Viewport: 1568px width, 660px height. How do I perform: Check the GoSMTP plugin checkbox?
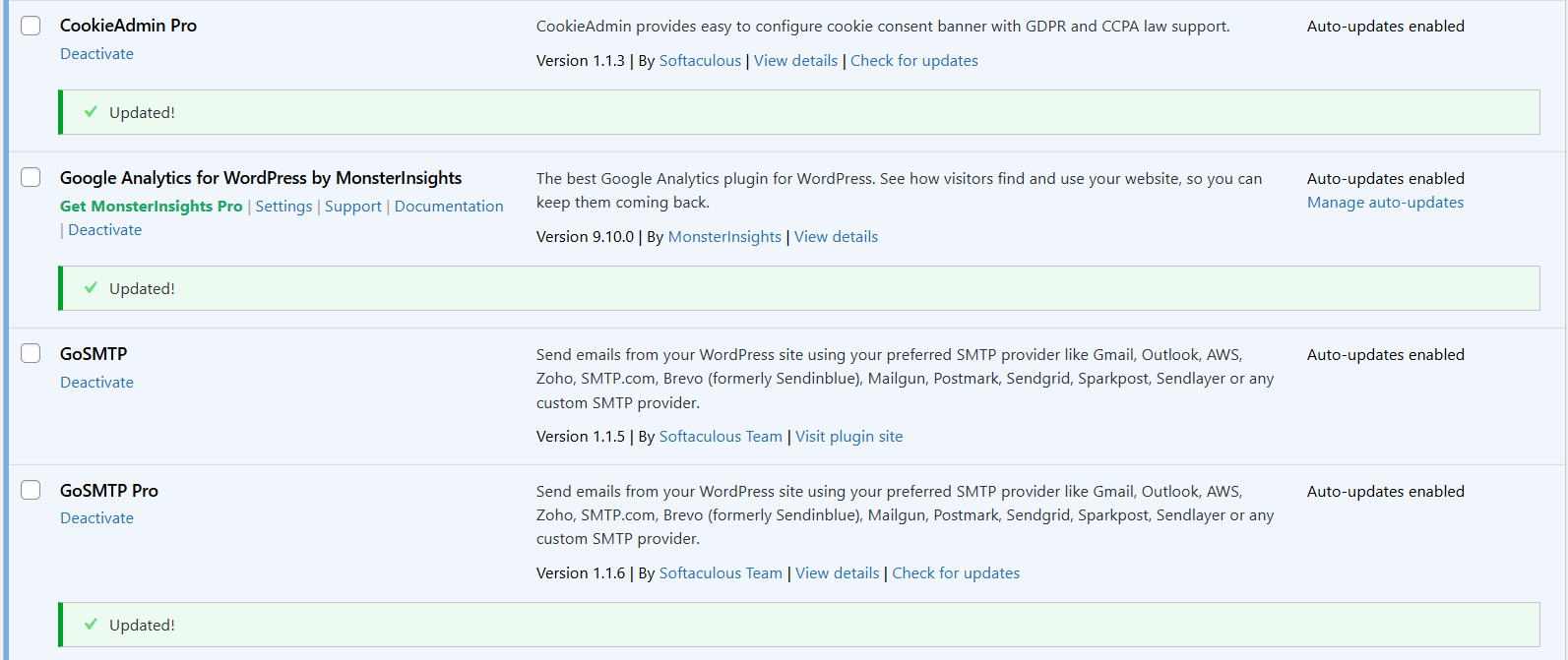(31, 353)
